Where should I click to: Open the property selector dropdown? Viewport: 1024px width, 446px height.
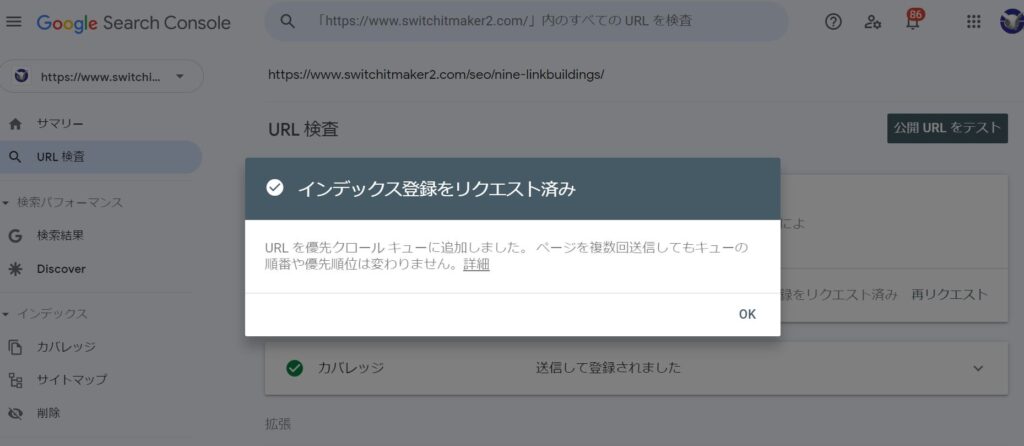(102, 76)
